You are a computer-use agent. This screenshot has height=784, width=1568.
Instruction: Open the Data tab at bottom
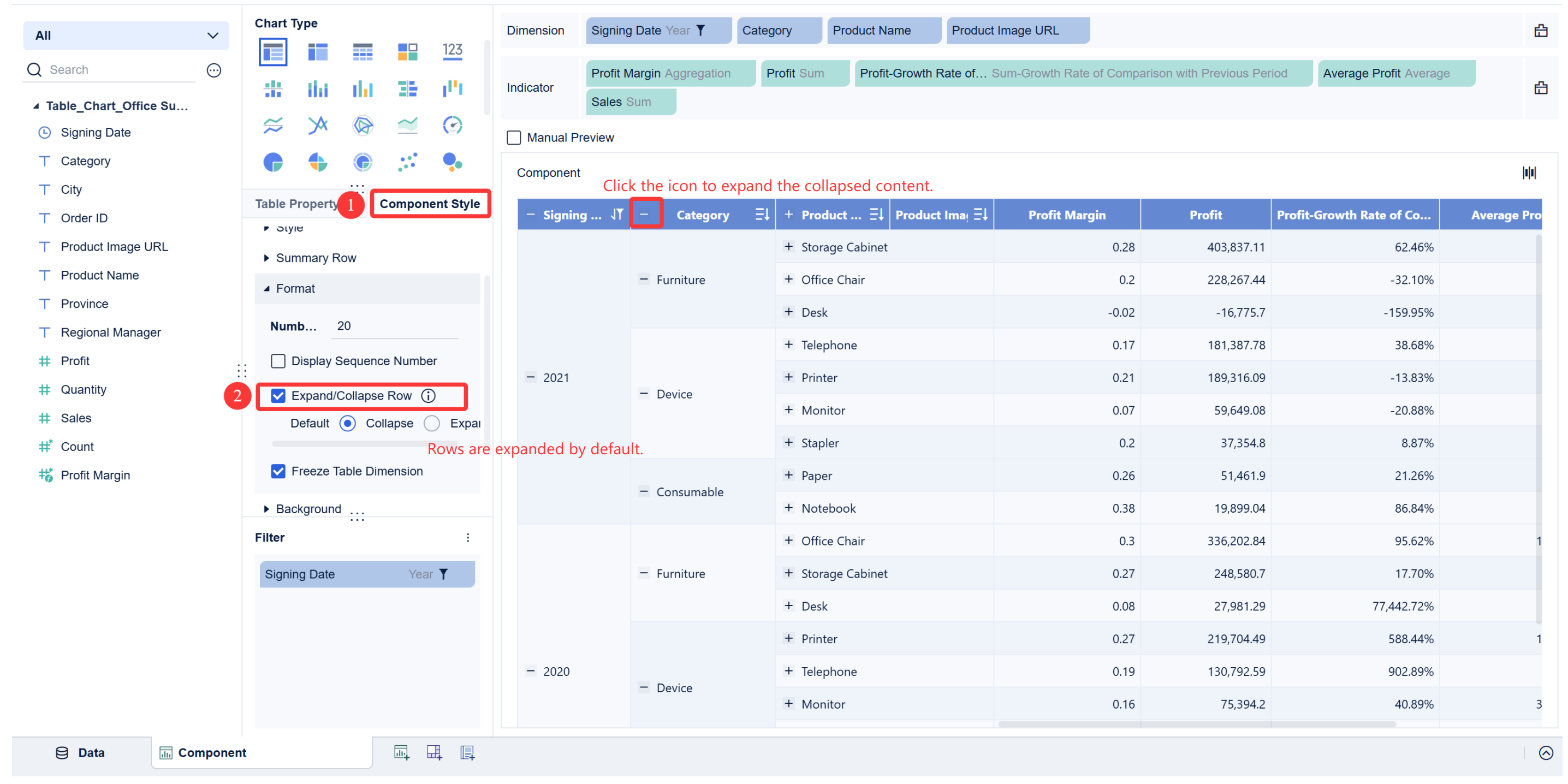coord(80,752)
